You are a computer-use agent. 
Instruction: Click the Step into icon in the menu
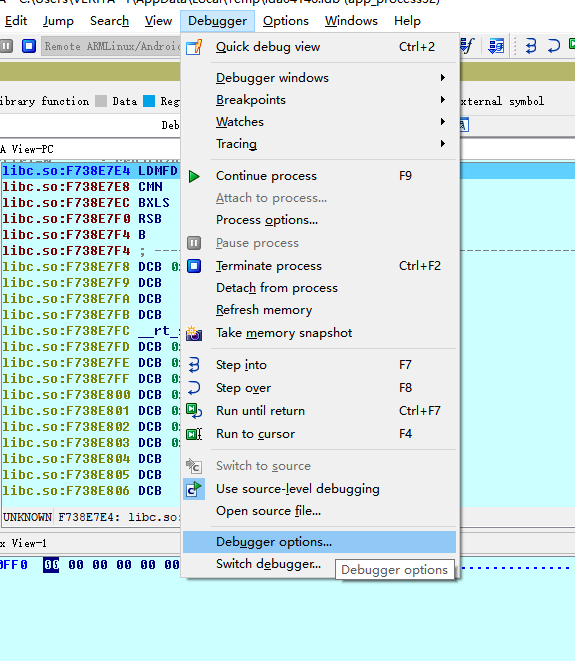[194, 365]
